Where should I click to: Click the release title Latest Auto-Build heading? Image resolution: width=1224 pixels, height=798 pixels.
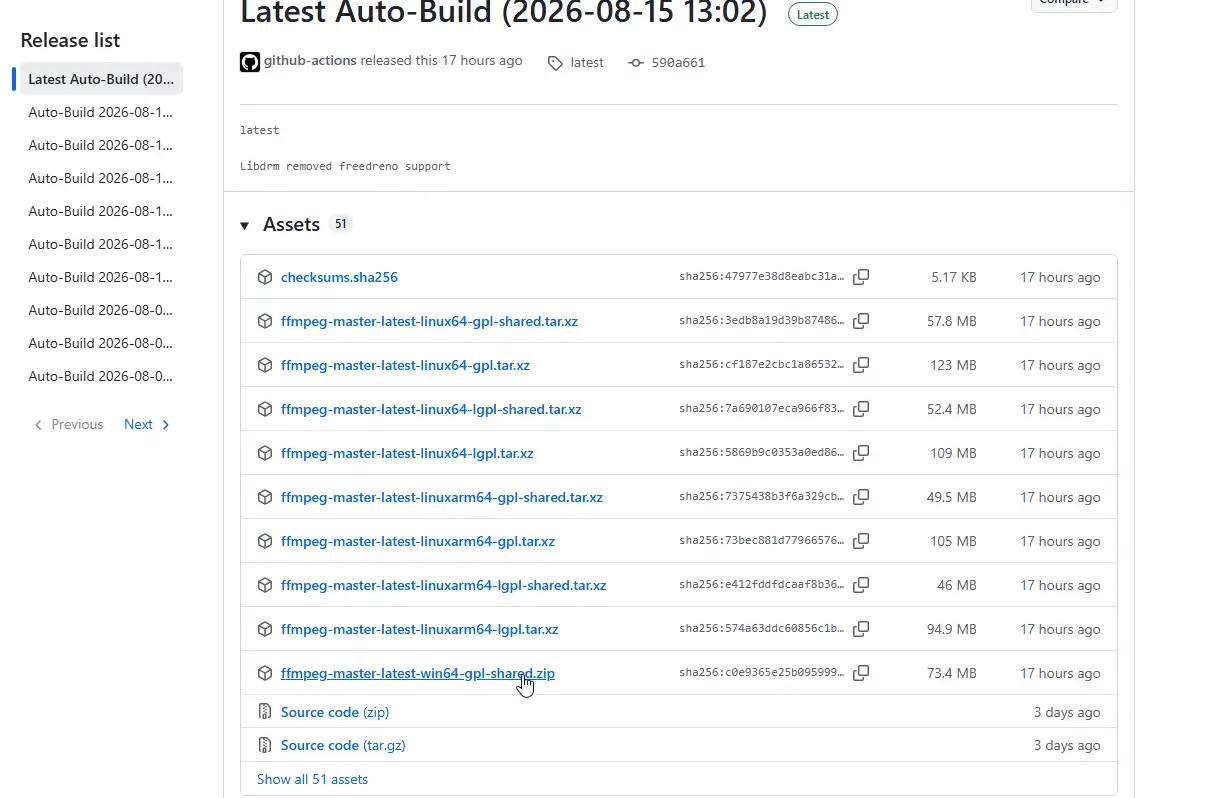tap(503, 13)
